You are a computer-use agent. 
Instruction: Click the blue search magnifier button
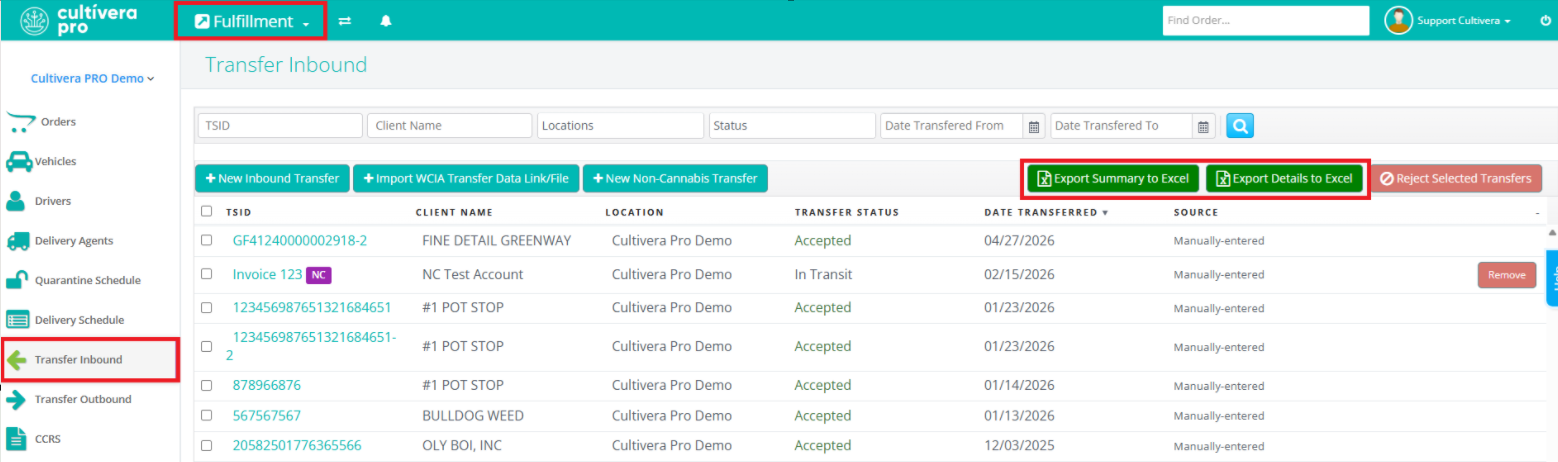(1240, 126)
